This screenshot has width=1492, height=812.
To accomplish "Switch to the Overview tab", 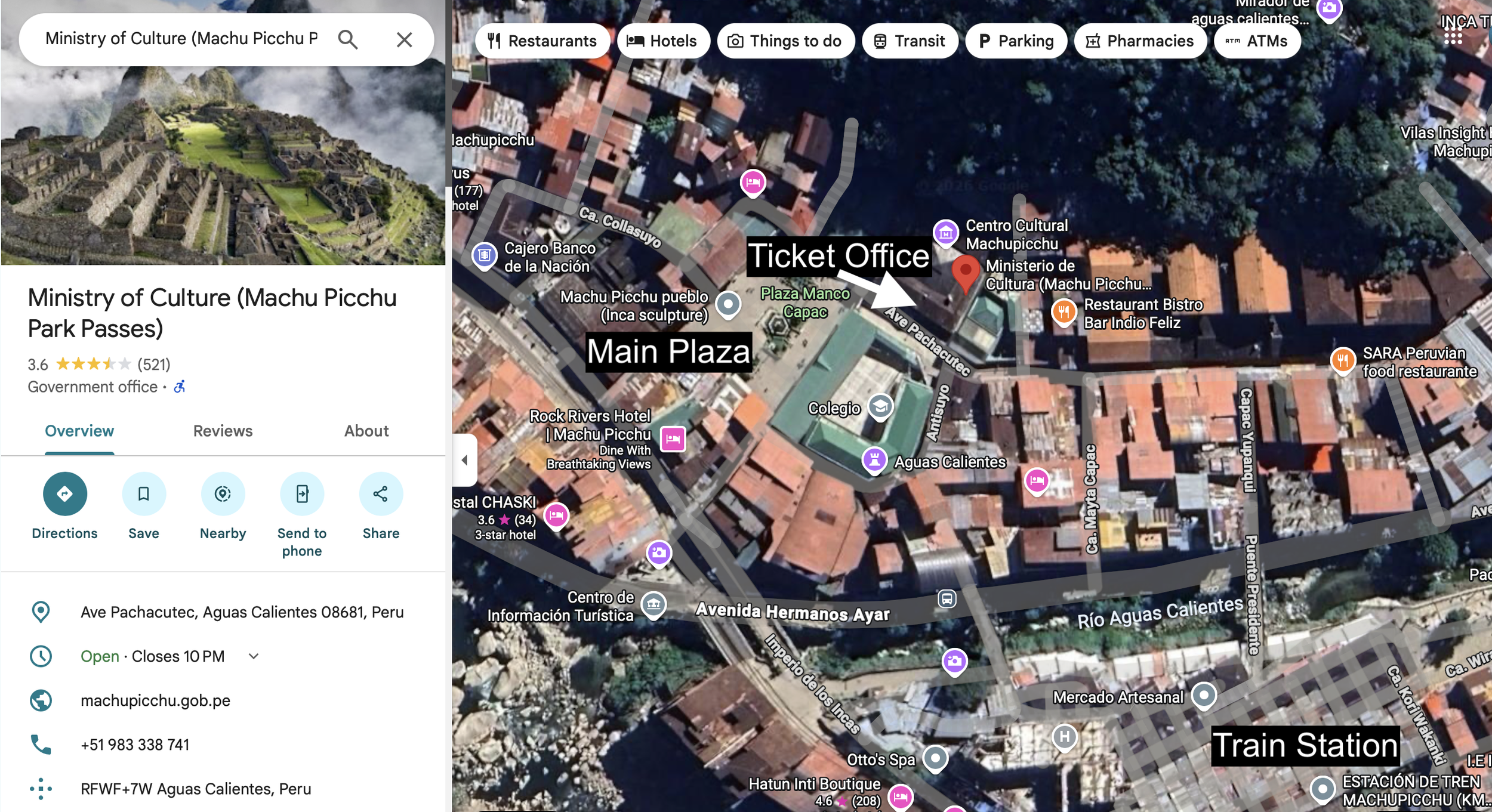I will coord(79,431).
